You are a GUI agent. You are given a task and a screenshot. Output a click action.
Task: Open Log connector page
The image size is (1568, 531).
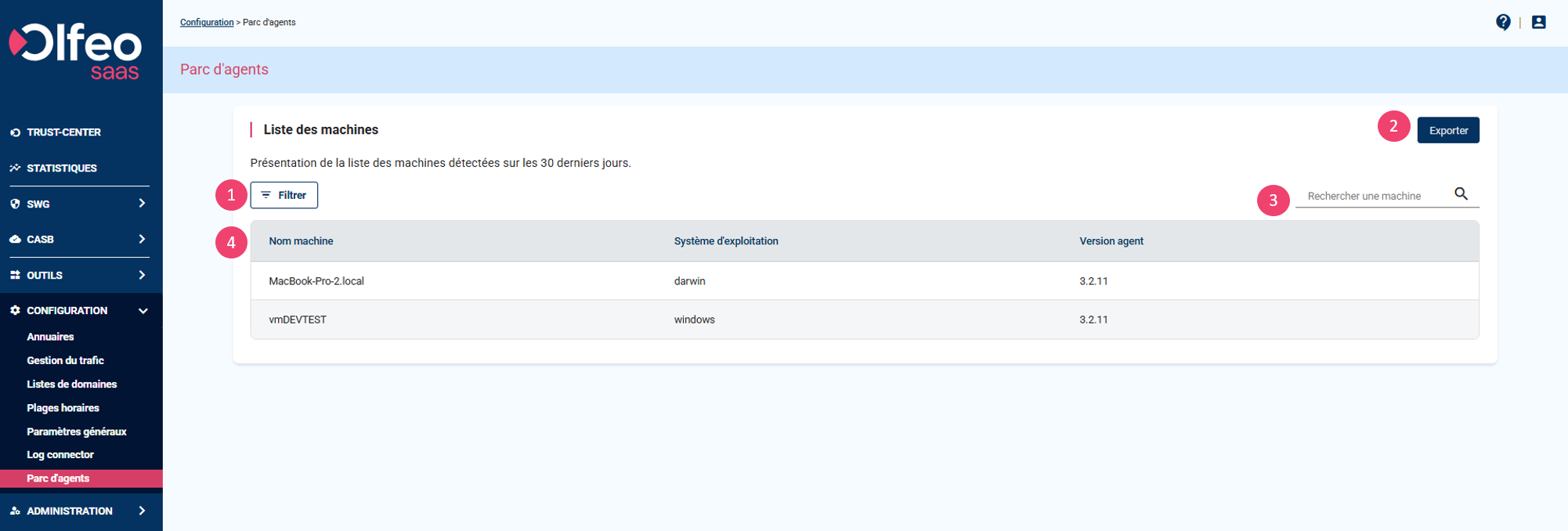pos(60,454)
